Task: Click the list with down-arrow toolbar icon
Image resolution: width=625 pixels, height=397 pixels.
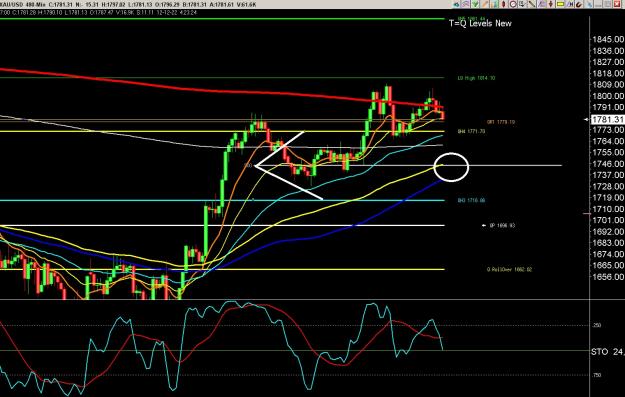Action: 522,4
